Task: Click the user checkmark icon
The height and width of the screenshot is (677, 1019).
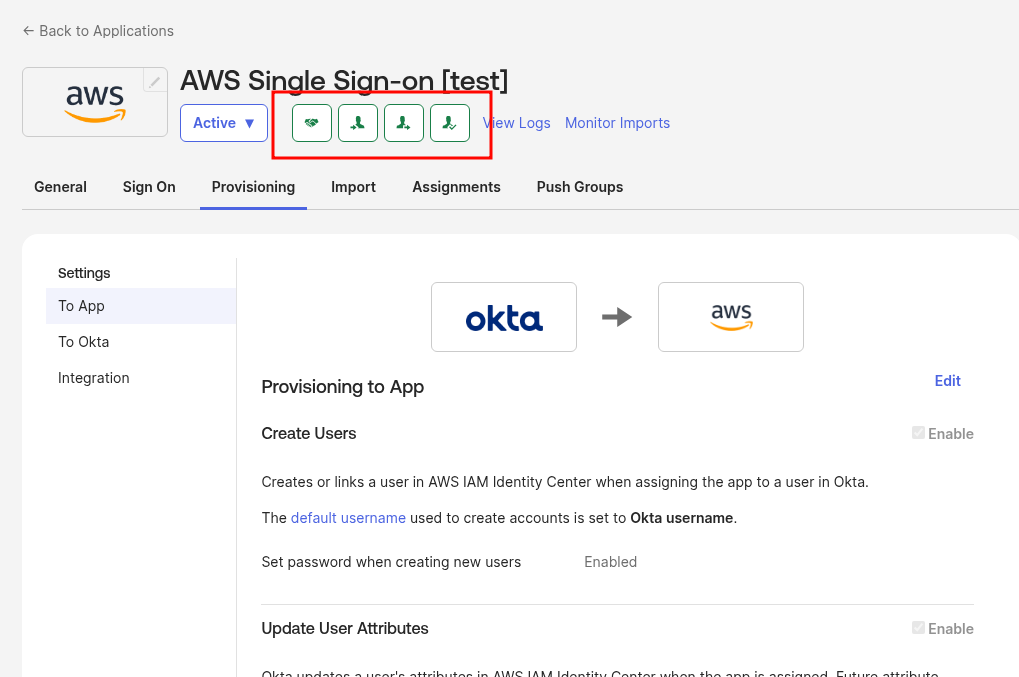Action: tap(450, 123)
